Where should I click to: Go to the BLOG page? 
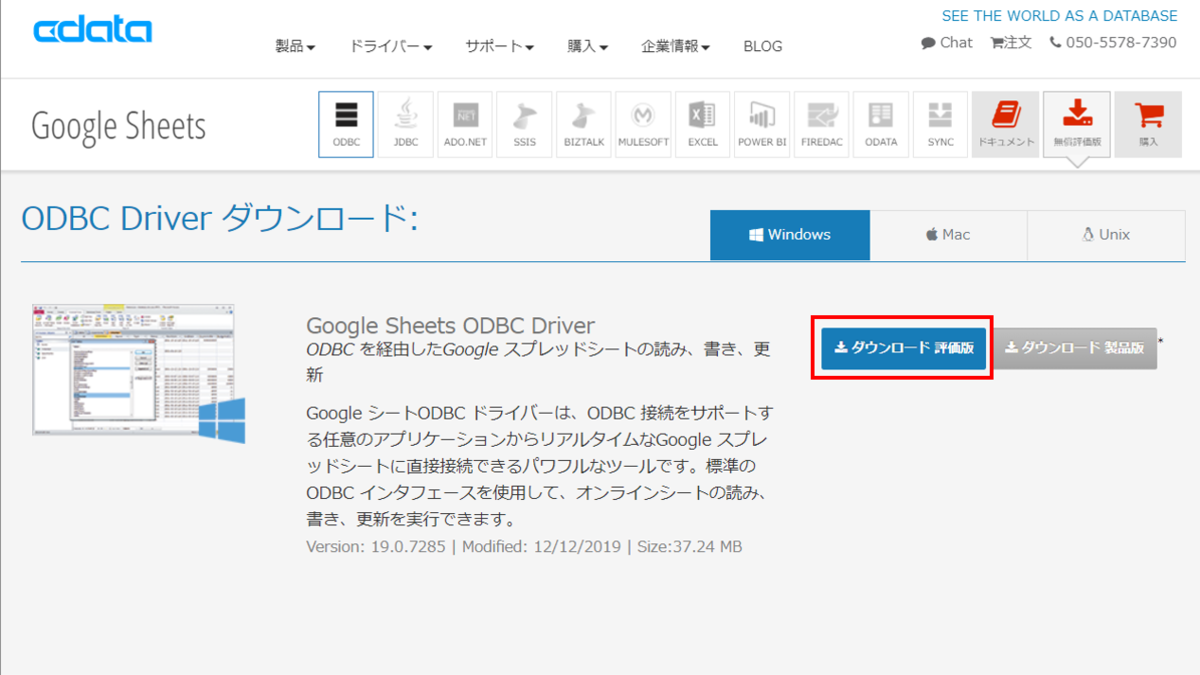coord(763,46)
